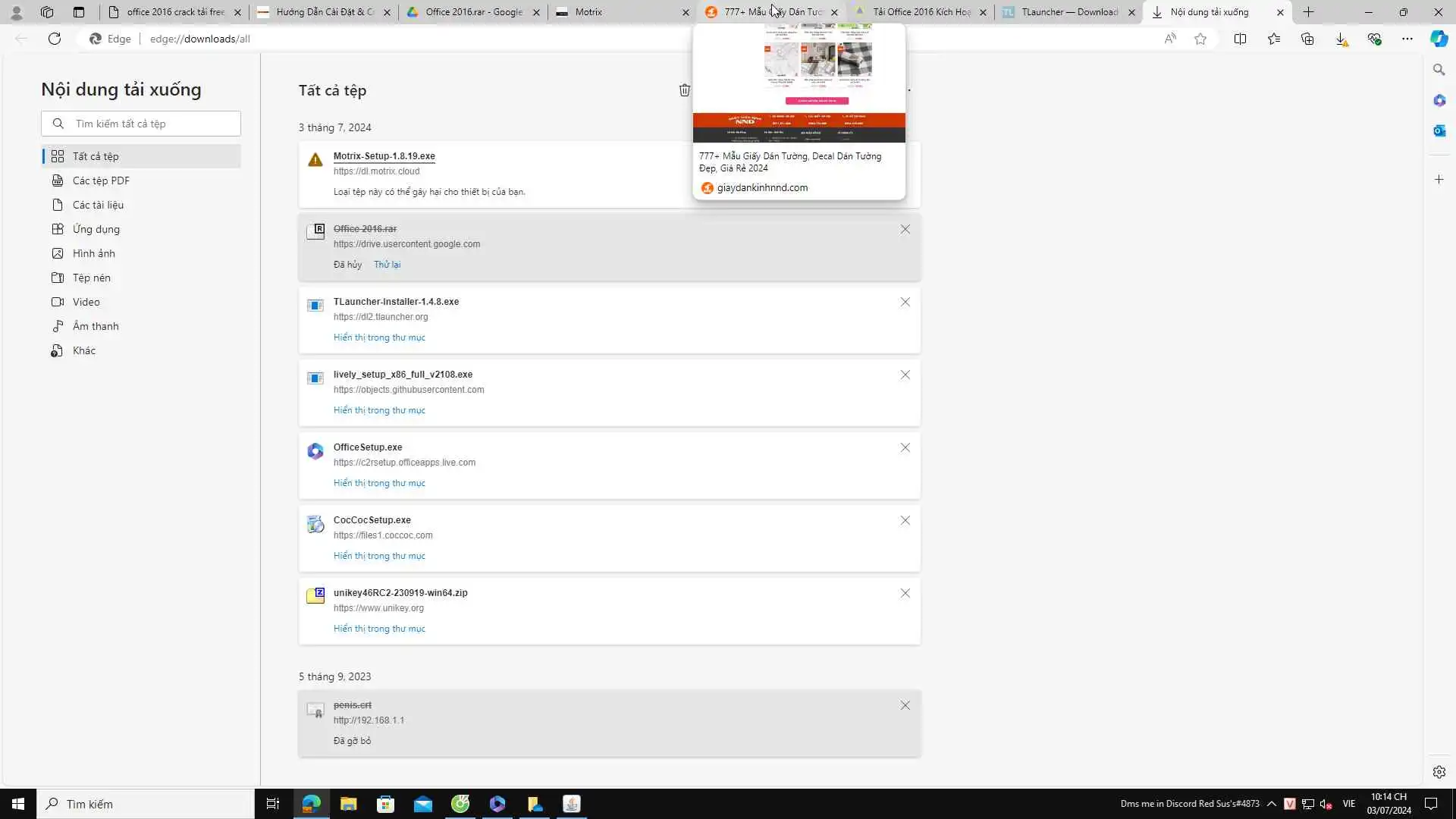Screen dimensions: 1456x819
Task: Select the Các tệp PDF filter
Action: 101,180
